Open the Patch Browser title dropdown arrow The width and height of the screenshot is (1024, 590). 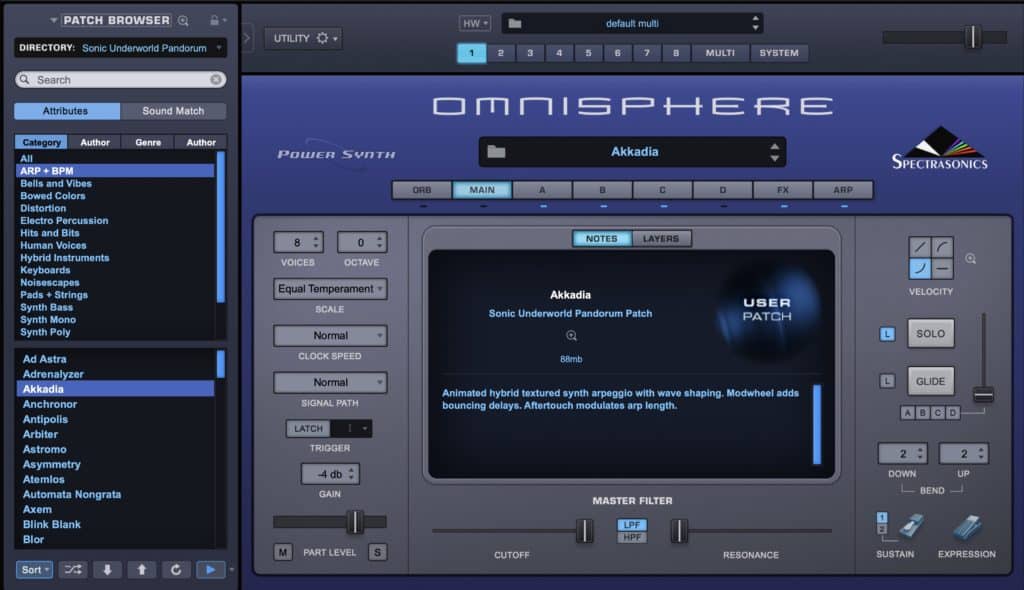pos(54,20)
